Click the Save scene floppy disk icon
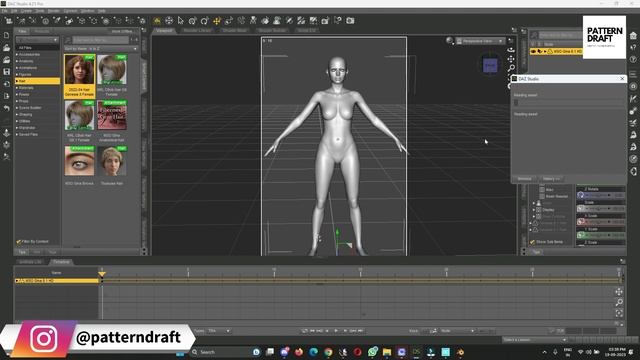Screen dimensions: 640x360 [7, 72]
